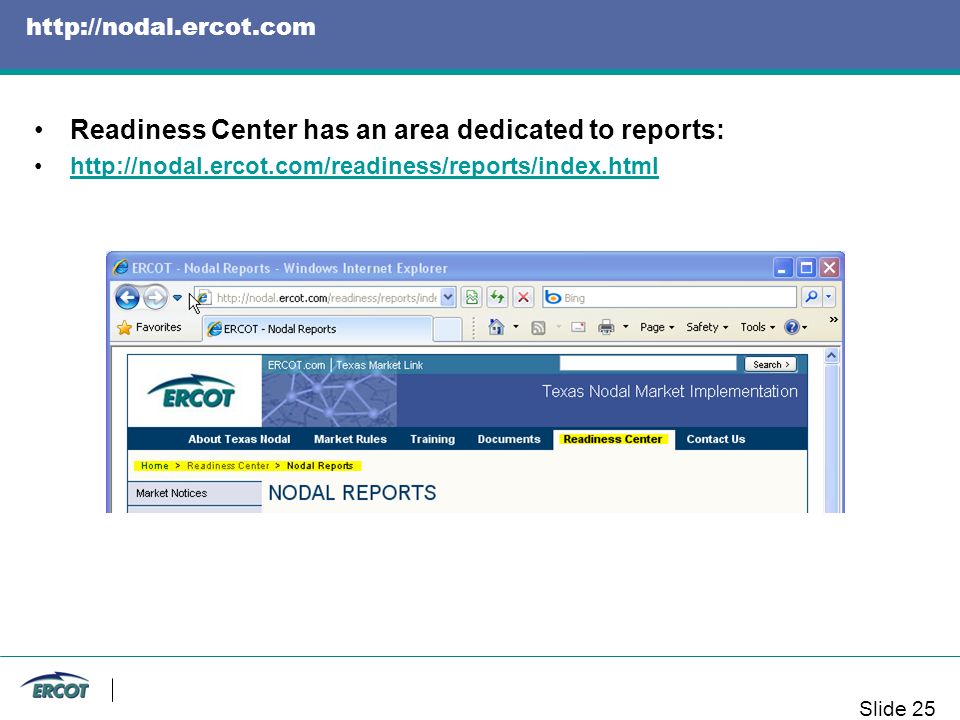Open About Texas Nodal nav item
The width and height of the screenshot is (960, 720).
coord(239,439)
